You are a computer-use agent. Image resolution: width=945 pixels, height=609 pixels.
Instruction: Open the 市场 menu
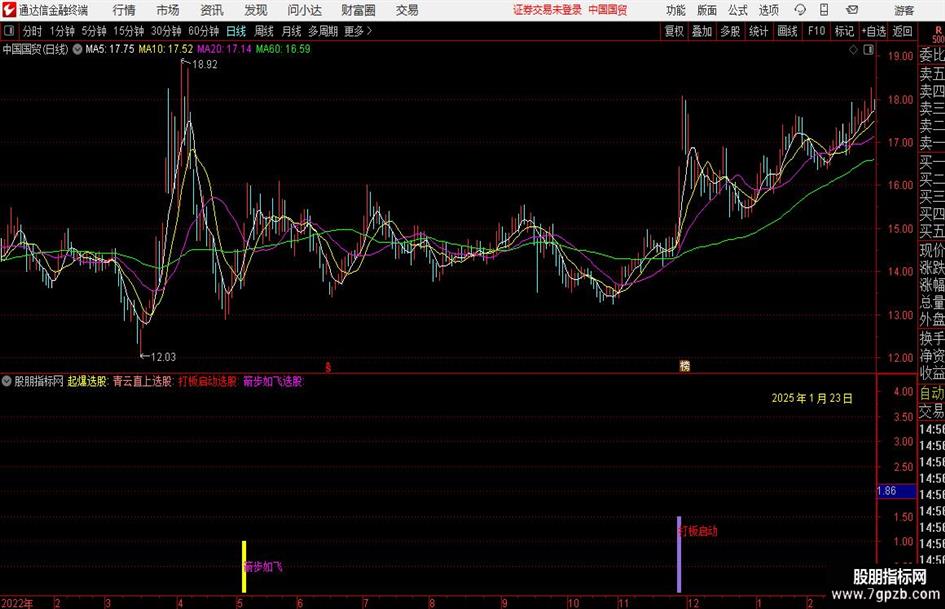pos(168,10)
